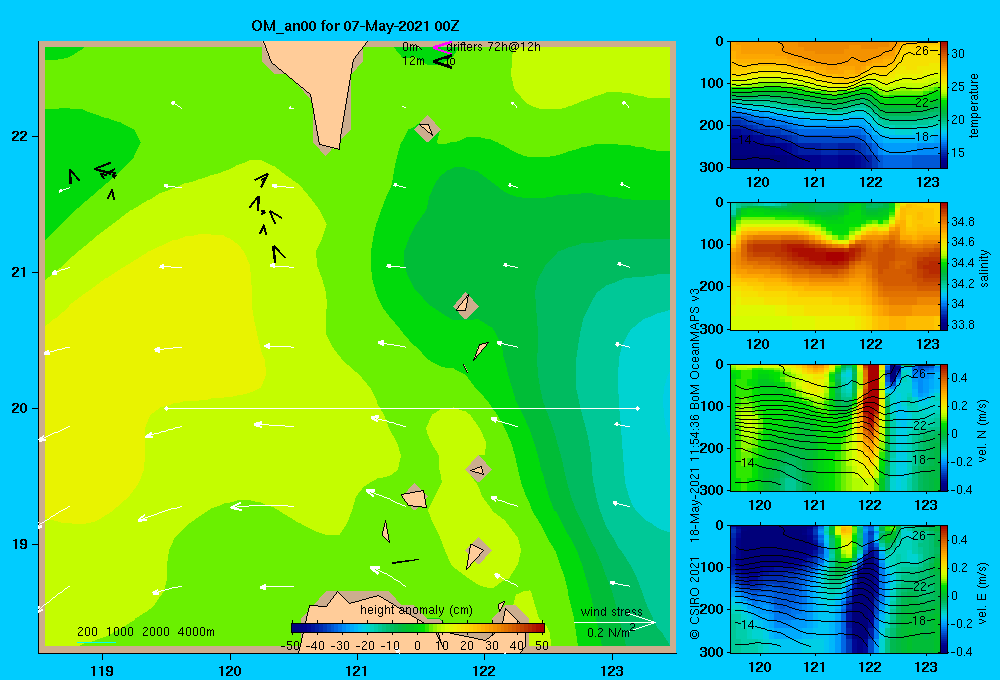Click longitude label 119 on main map

coord(102,670)
